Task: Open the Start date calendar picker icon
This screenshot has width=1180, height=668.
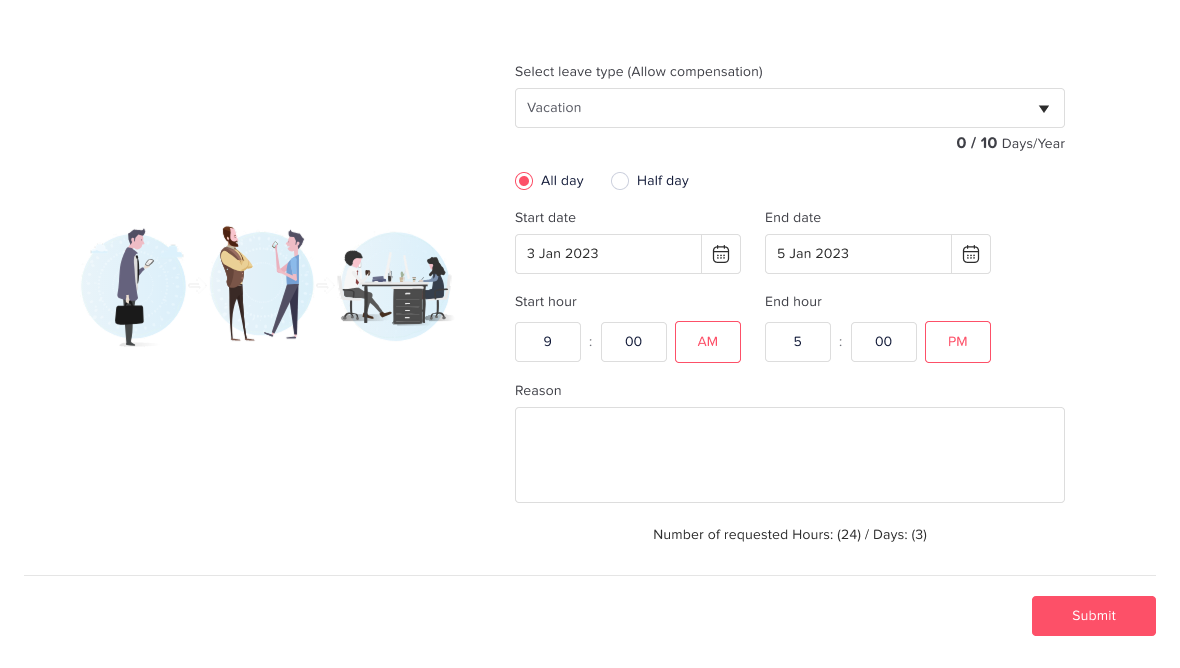Action: [721, 254]
